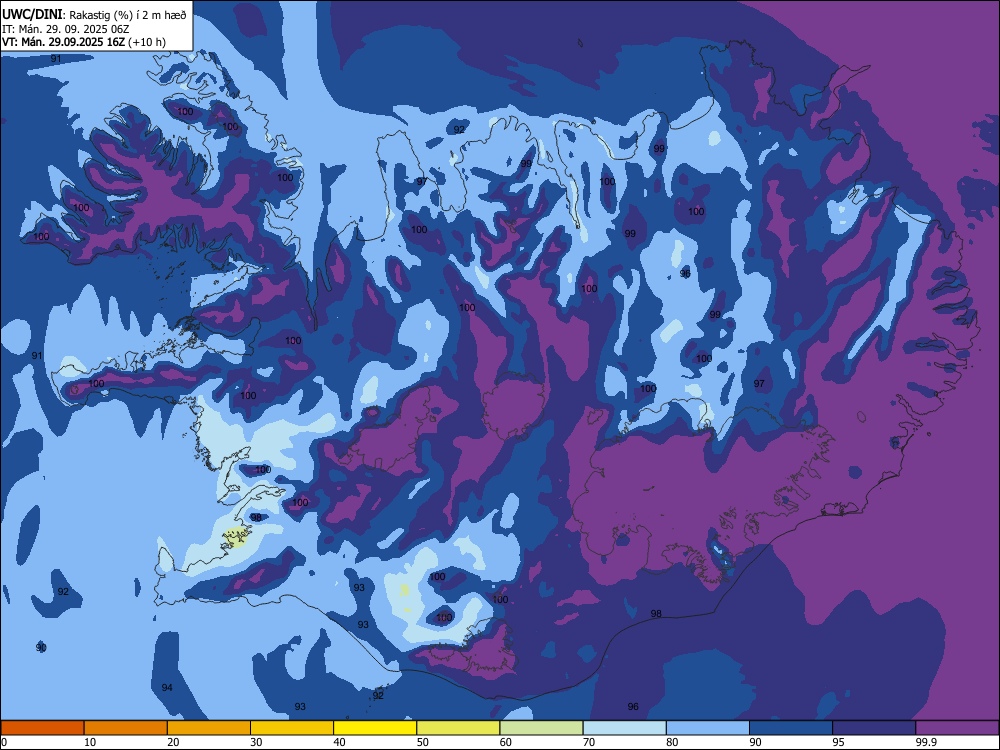Click the dark orange 0–10 legend swatch
1000x750 pixels.
(42, 728)
